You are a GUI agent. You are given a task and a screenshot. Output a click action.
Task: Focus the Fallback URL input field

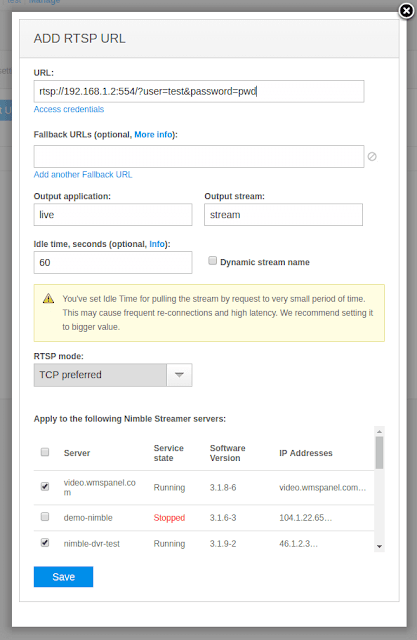(199, 156)
